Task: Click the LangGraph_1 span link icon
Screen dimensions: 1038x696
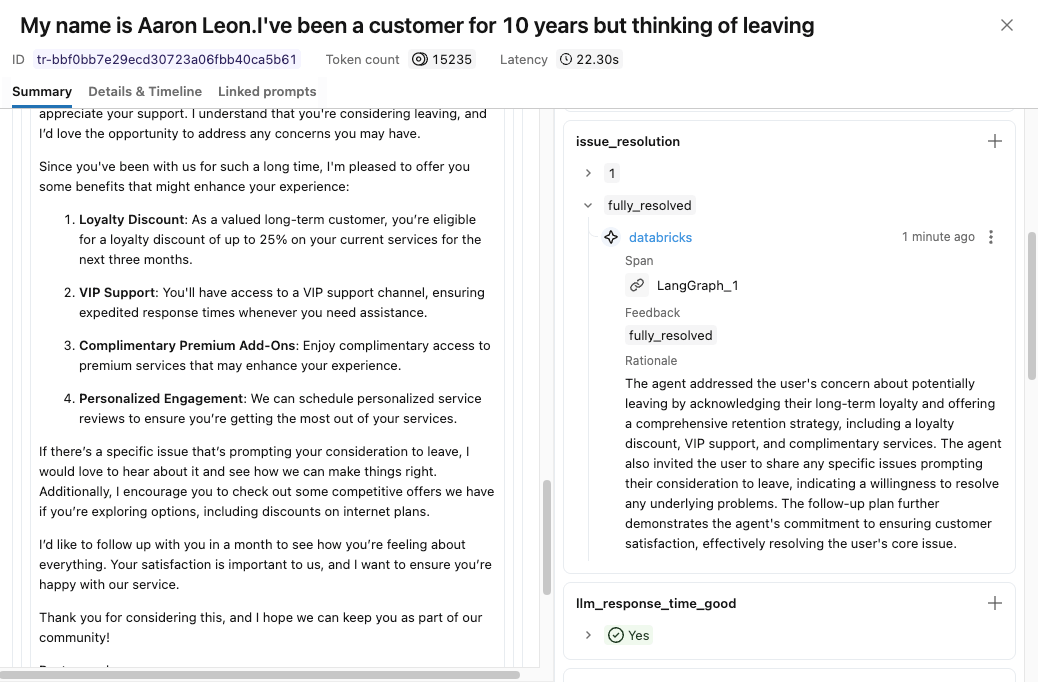Action: pos(637,286)
